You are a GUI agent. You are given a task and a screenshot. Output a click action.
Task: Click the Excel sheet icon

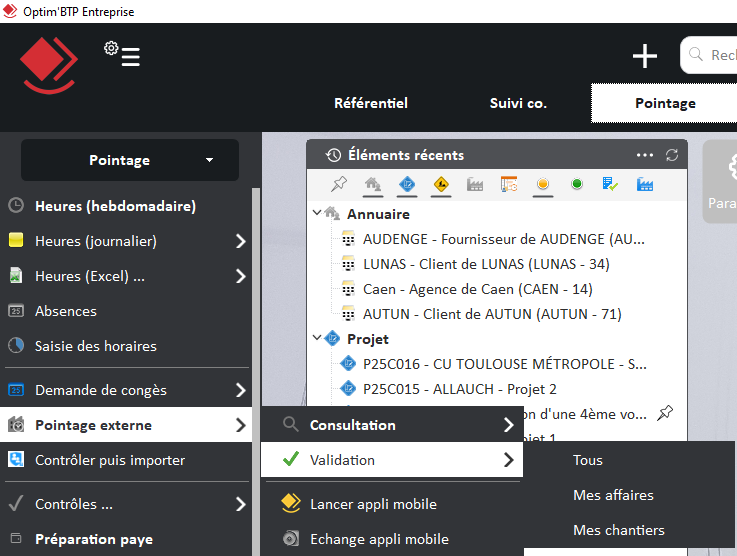pos(16,275)
